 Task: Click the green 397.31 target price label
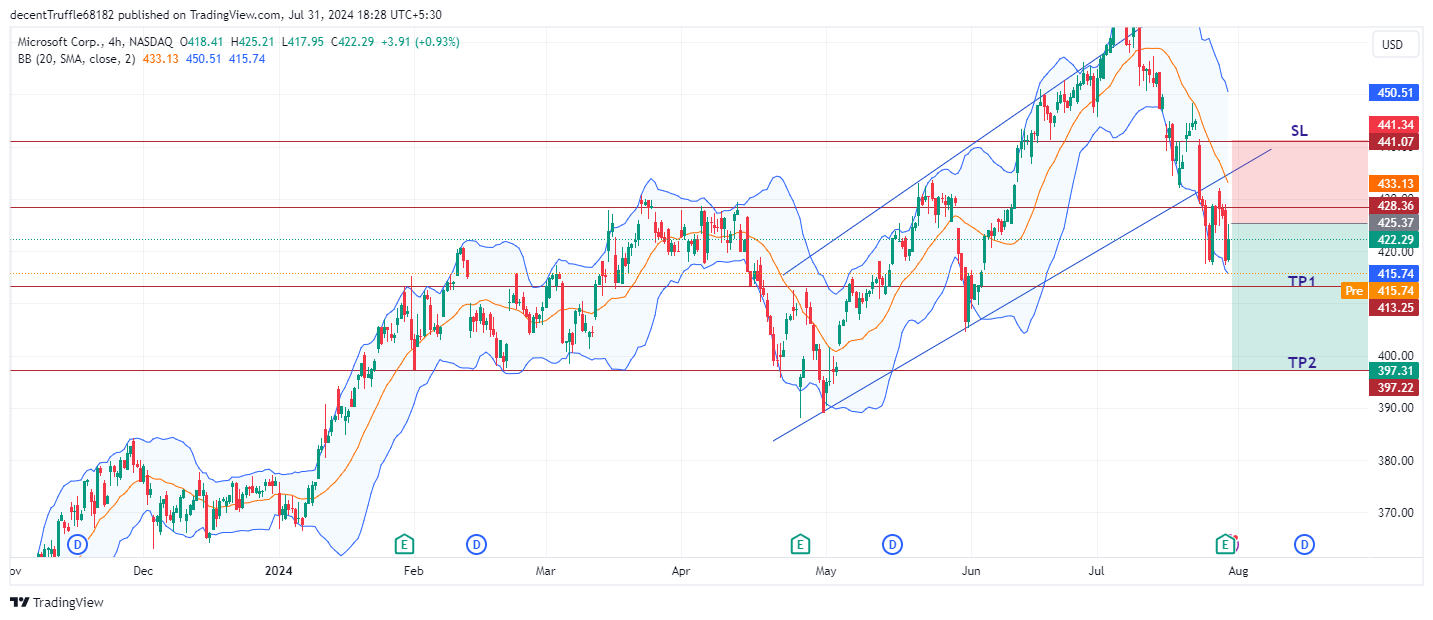(1395, 370)
